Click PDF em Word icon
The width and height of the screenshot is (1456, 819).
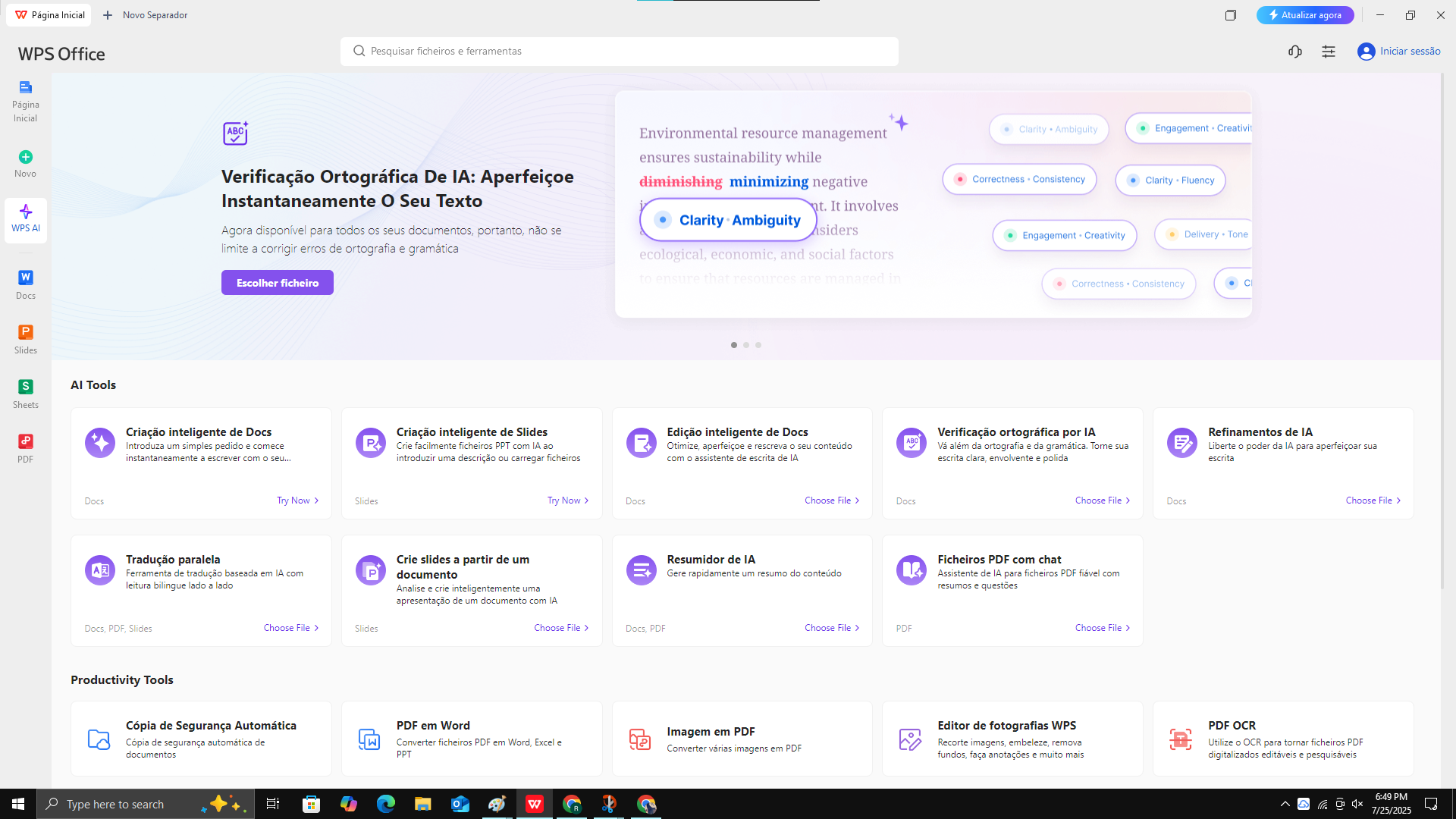(369, 739)
